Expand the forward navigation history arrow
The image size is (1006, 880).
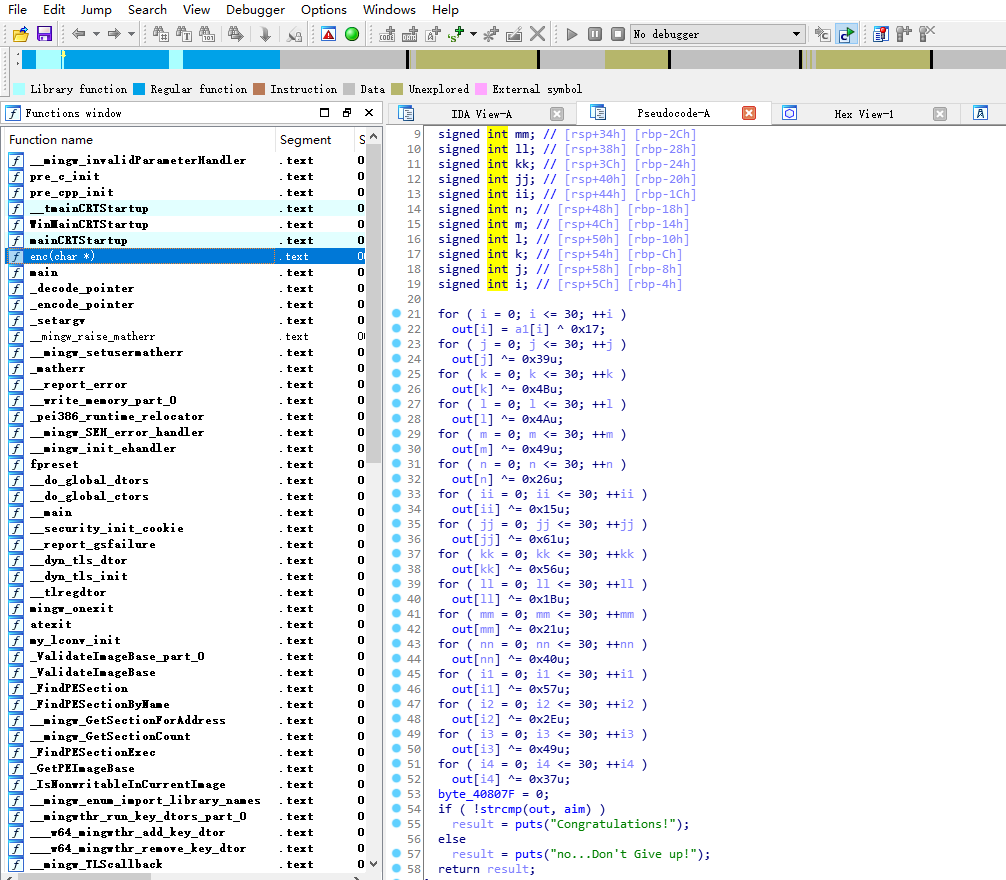tap(131, 34)
